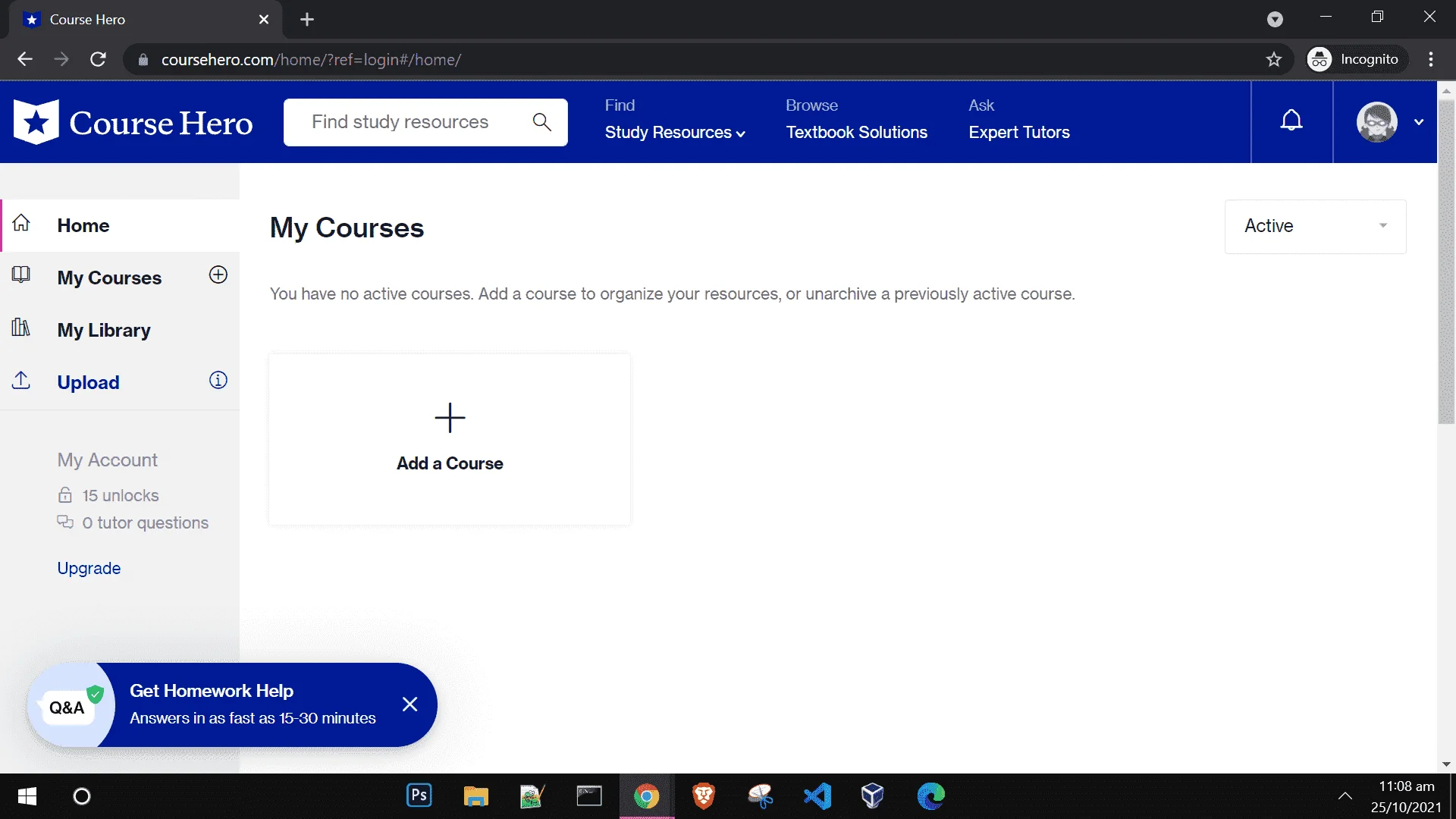Open Photoshop from the taskbar

point(419,795)
